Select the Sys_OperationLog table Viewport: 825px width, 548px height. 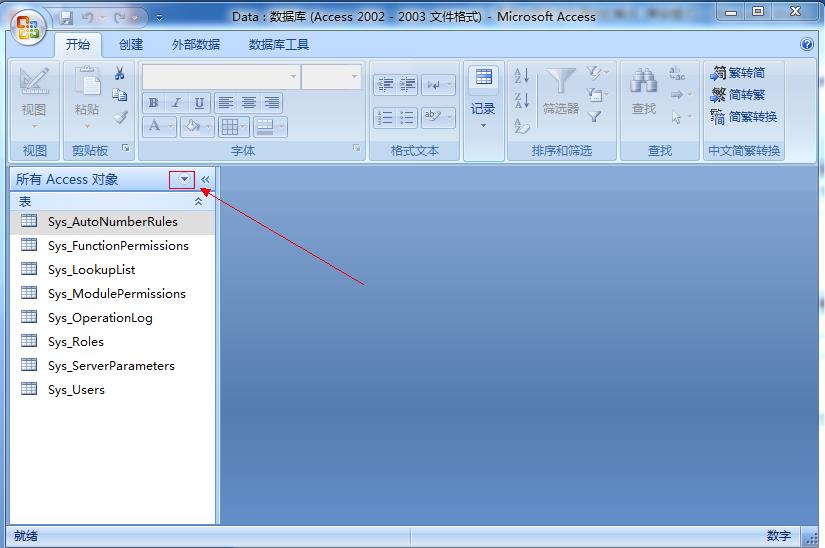tap(112, 318)
